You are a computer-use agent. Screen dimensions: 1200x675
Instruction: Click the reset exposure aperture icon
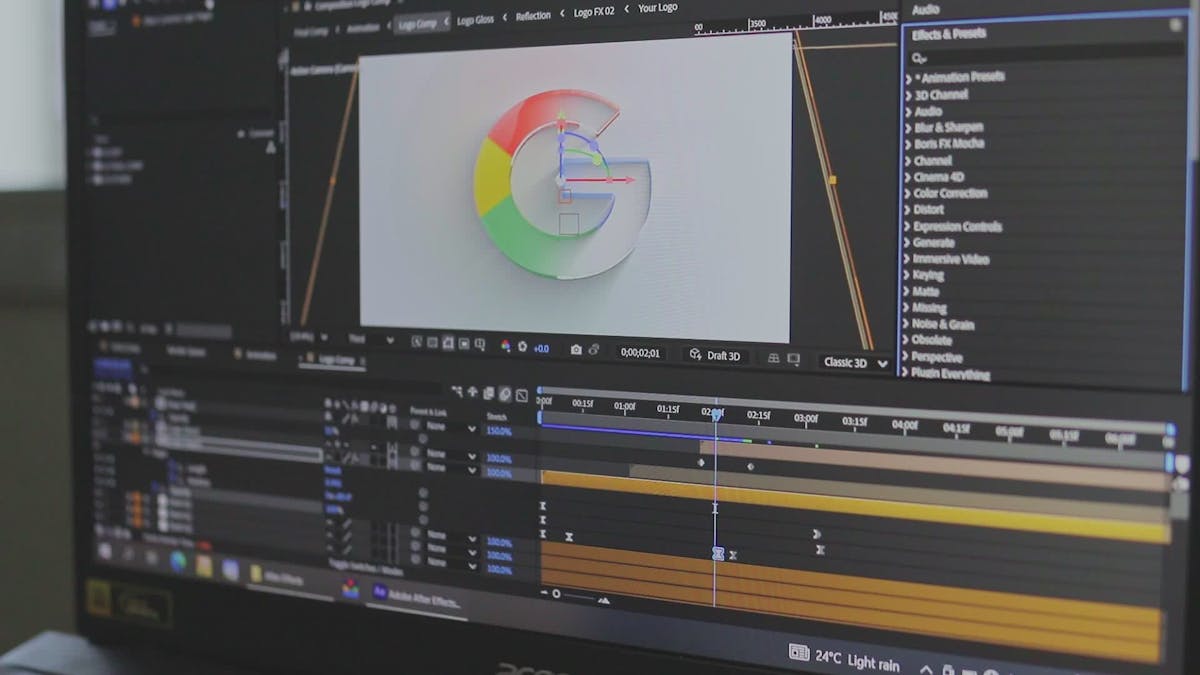coord(522,347)
